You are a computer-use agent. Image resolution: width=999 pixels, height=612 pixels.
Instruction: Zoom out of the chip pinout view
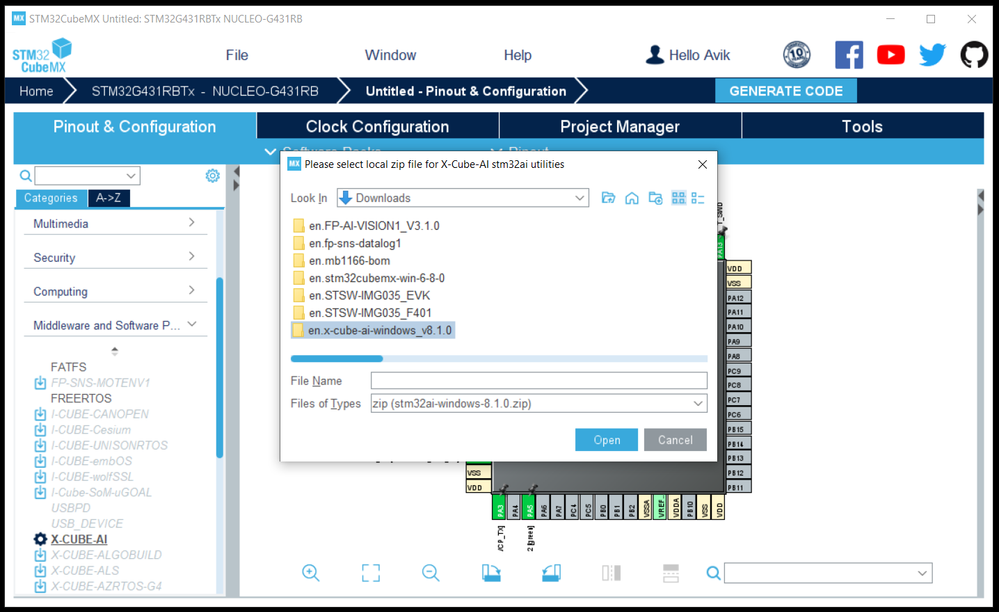431,573
